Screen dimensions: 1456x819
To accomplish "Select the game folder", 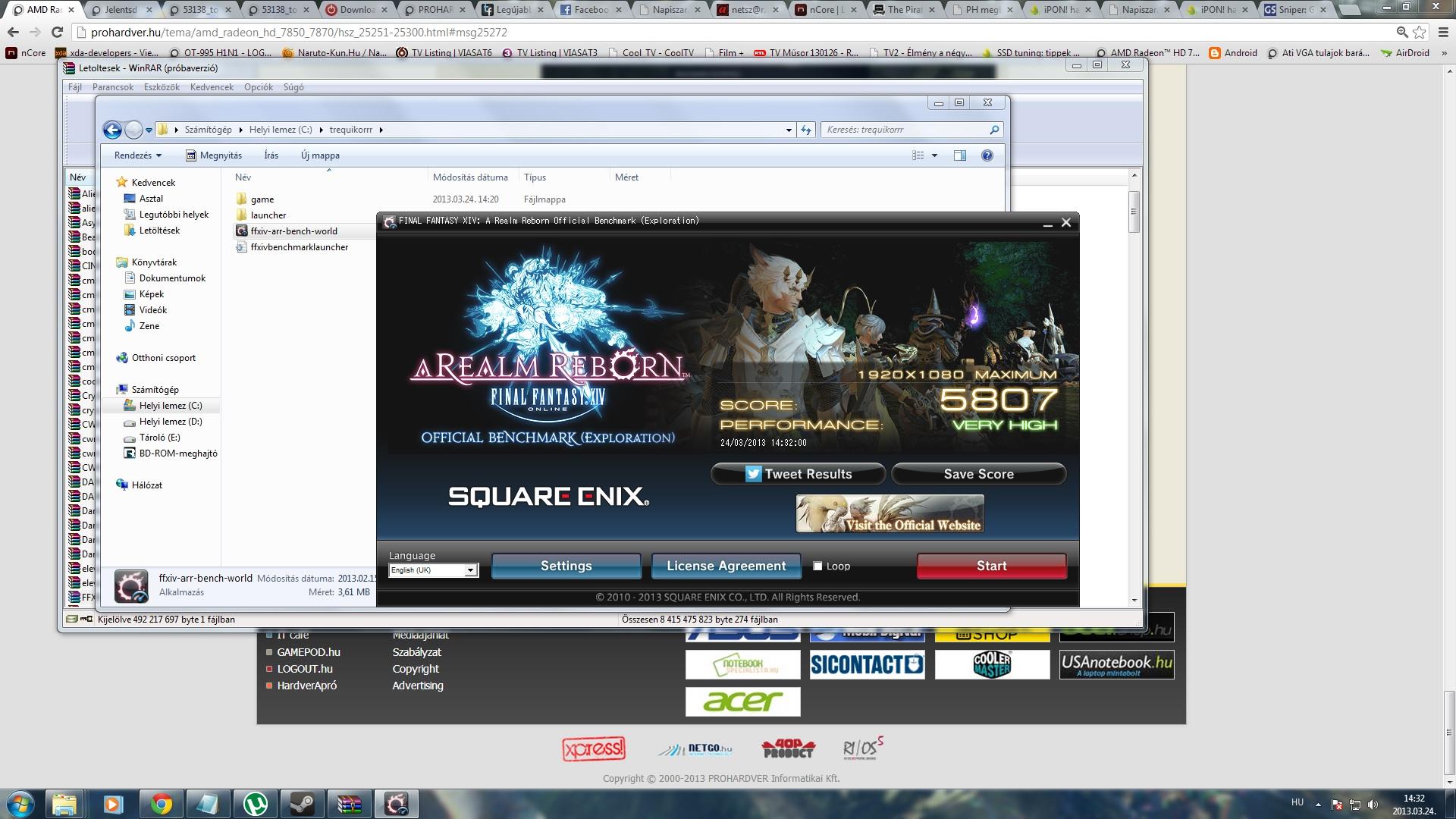I will coord(262,199).
